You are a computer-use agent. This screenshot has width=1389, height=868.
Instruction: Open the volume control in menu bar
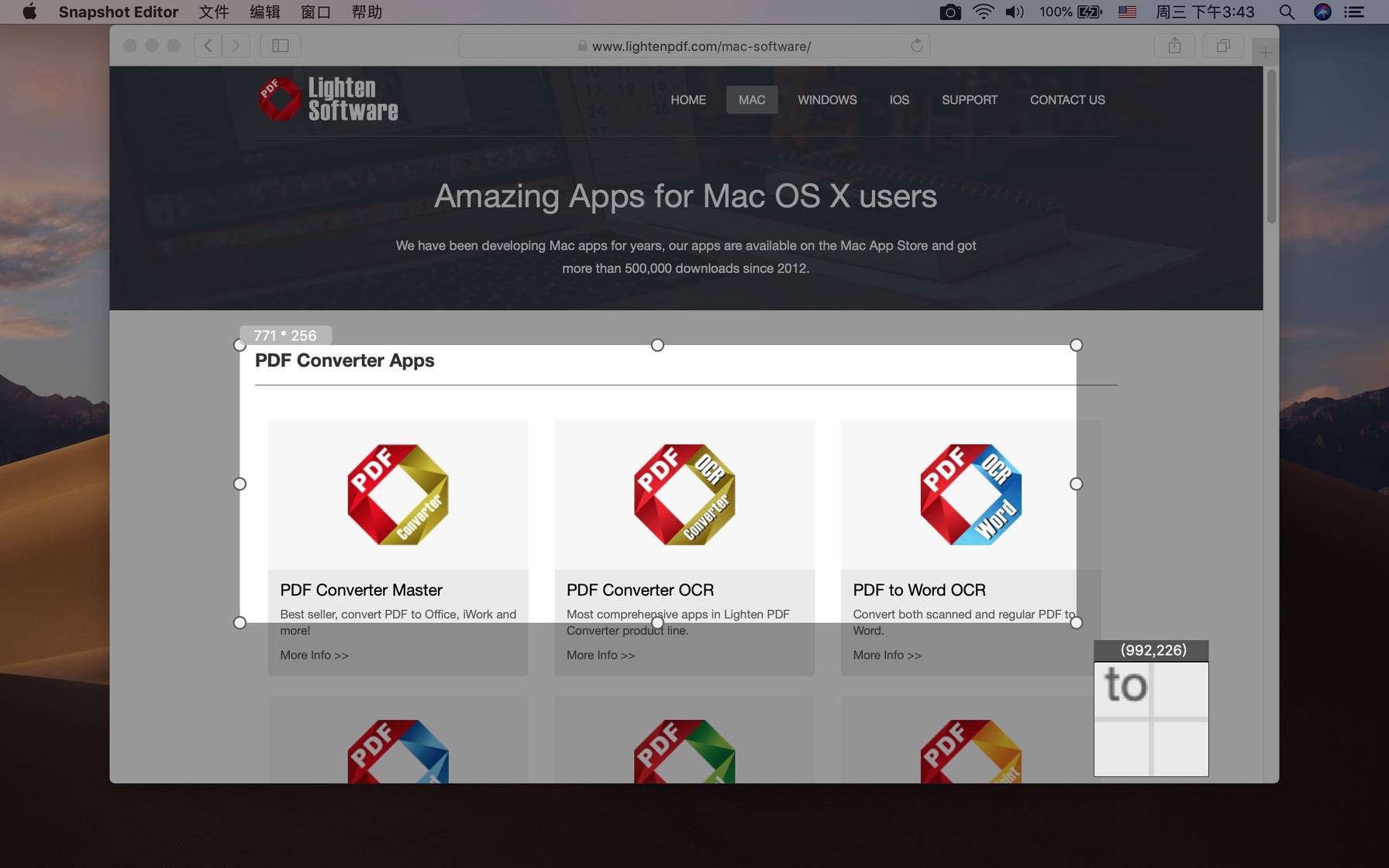[1015, 12]
